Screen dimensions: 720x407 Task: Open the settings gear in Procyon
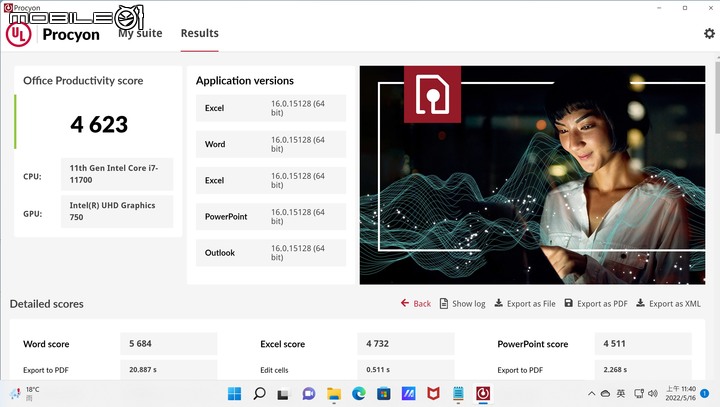point(709,34)
